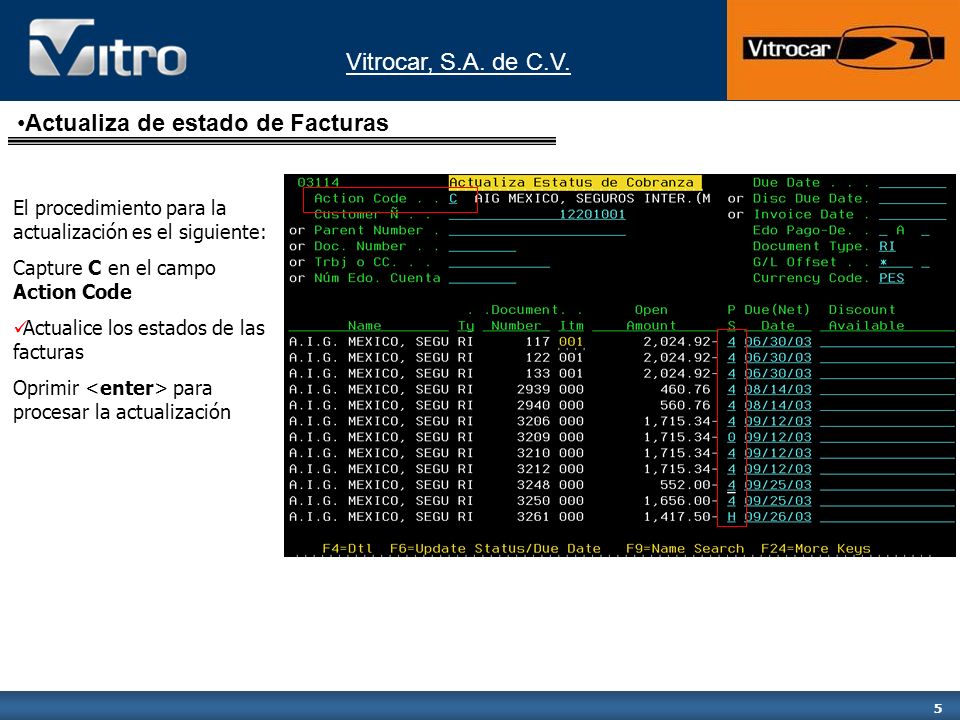Click the screen ID 03114

318,182
